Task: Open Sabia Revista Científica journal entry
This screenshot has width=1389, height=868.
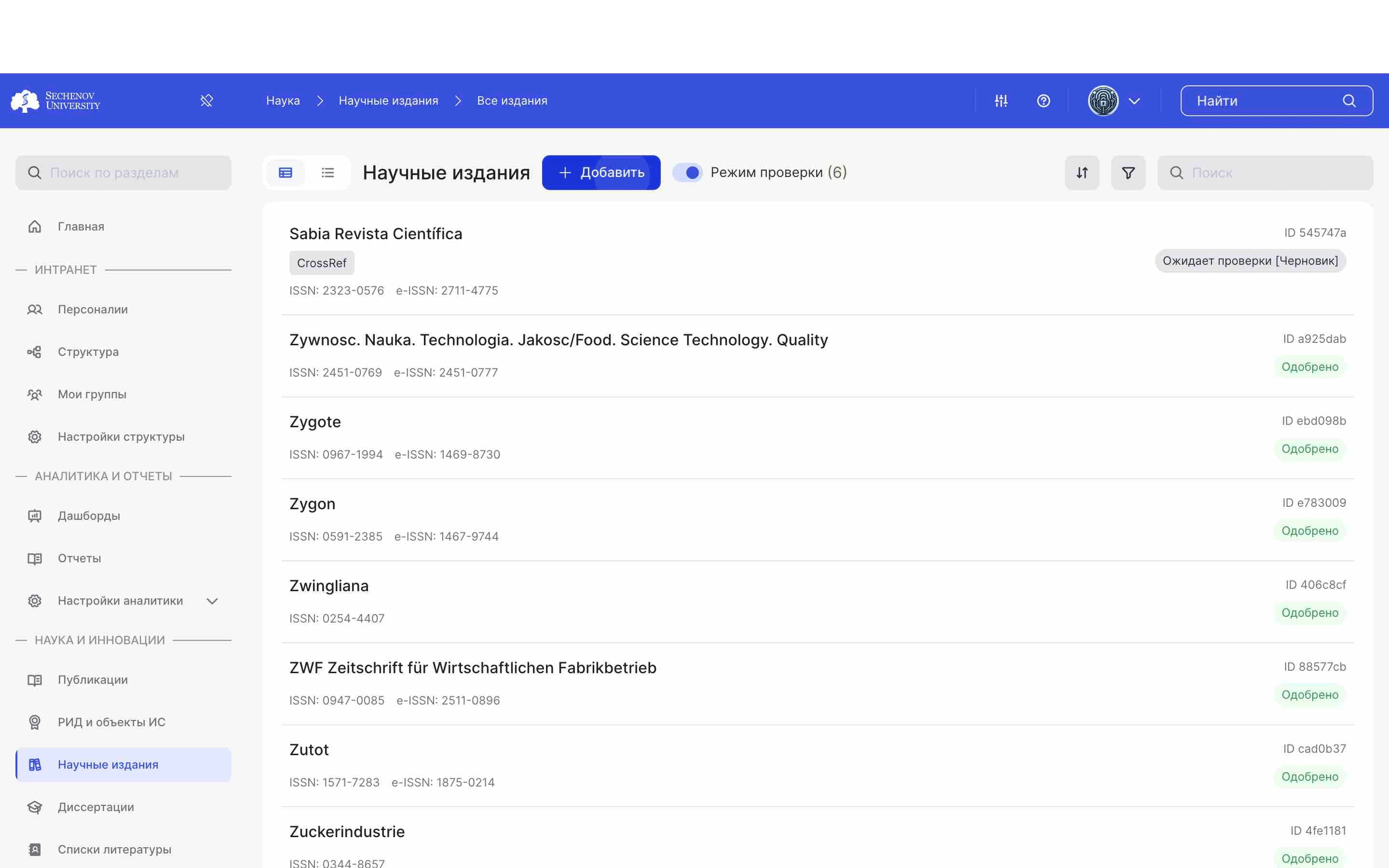Action: [375, 233]
